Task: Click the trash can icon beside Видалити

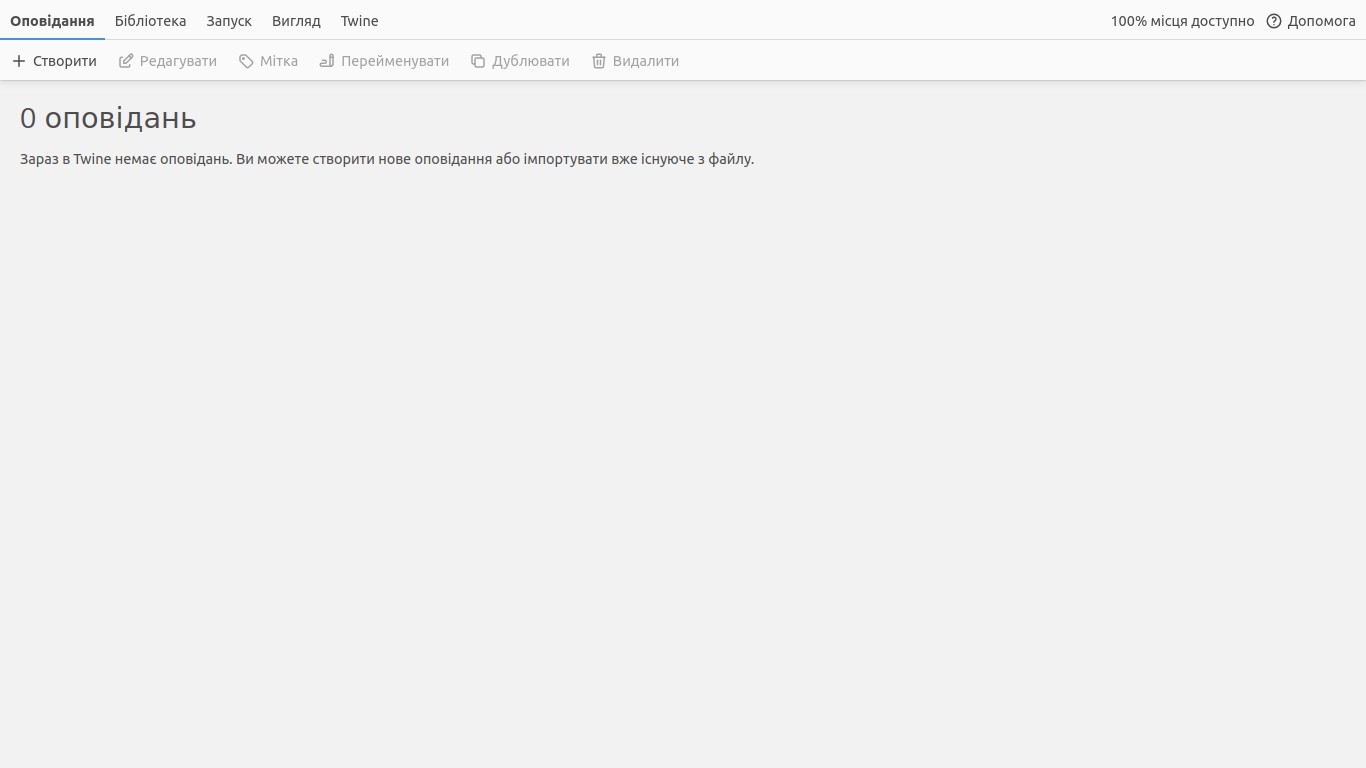Action: coord(599,61)
